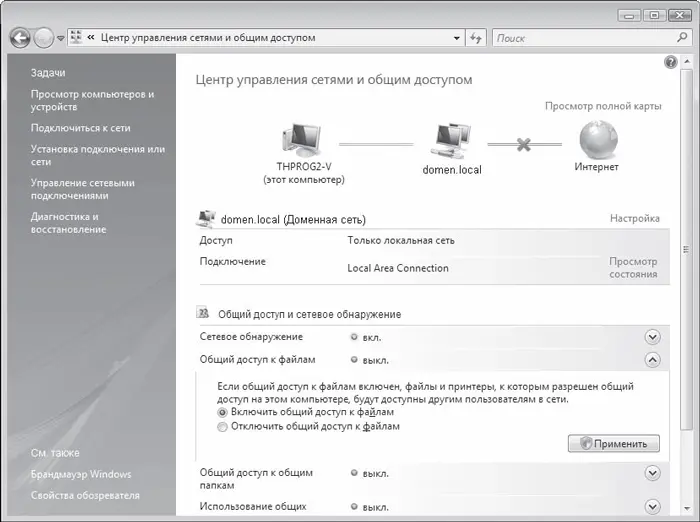Screen dimensions: 700x522
Task: Click Подключиться к сети task
Action: point(80,128)
